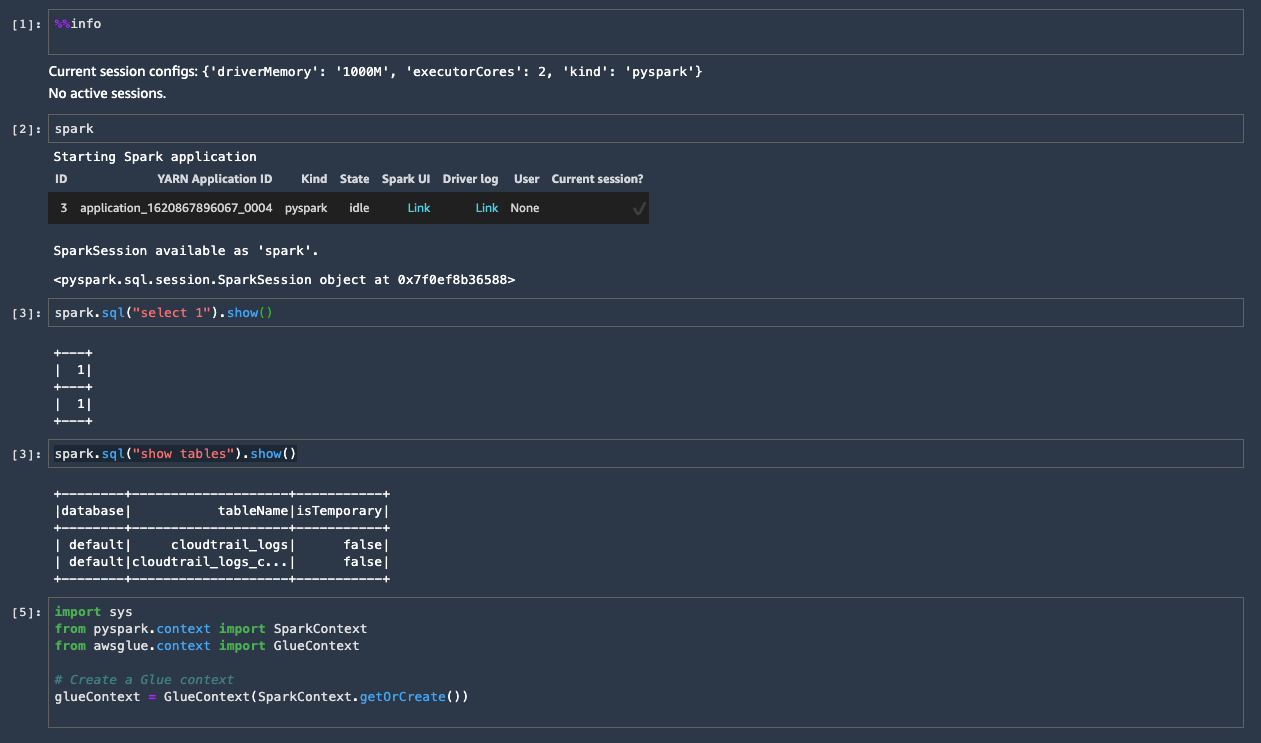The width and height of the screenshot is (1261, 743).
Task: Open the Spark UI Link
Action: (x=418, y=207)
